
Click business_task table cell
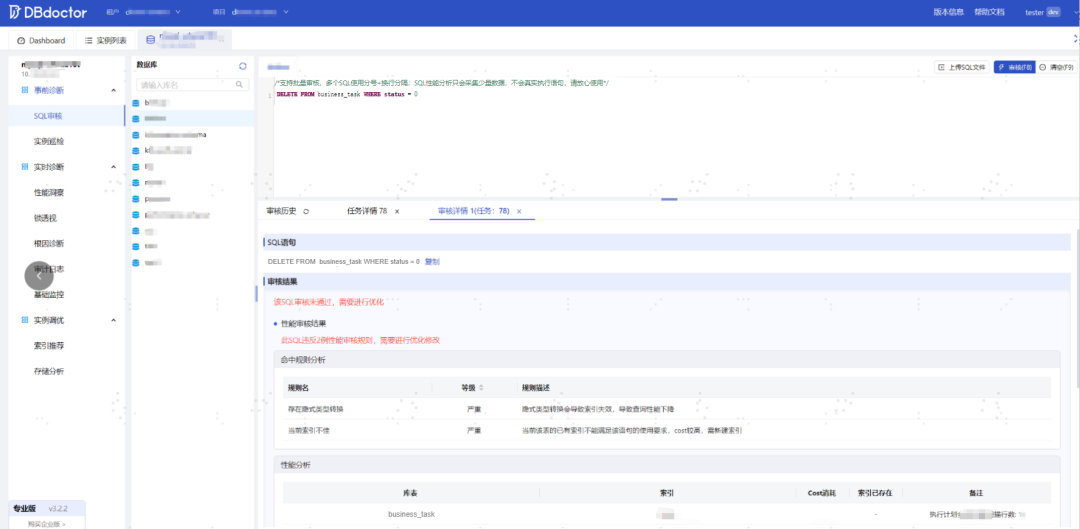tap(411, 514)
